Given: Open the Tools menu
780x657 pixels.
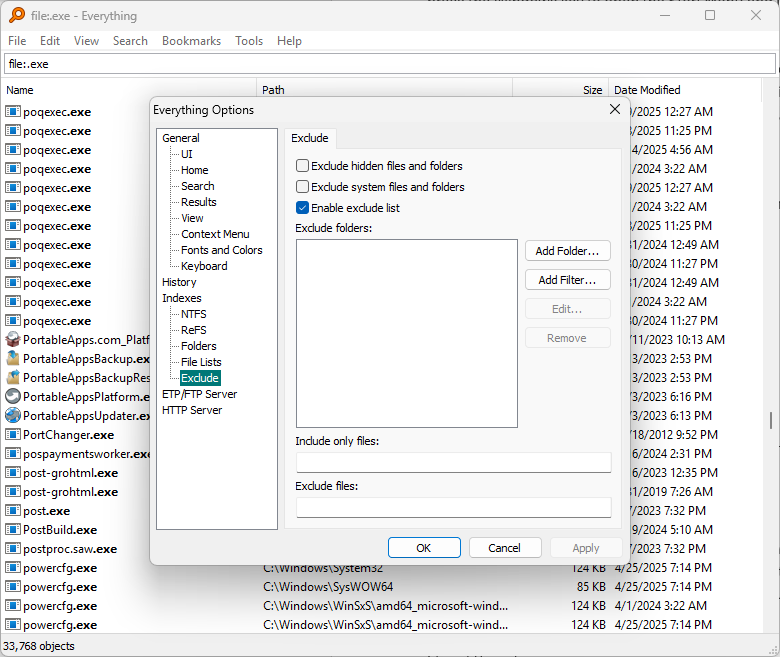Looking at the screenshot, I should pos(249,41).
